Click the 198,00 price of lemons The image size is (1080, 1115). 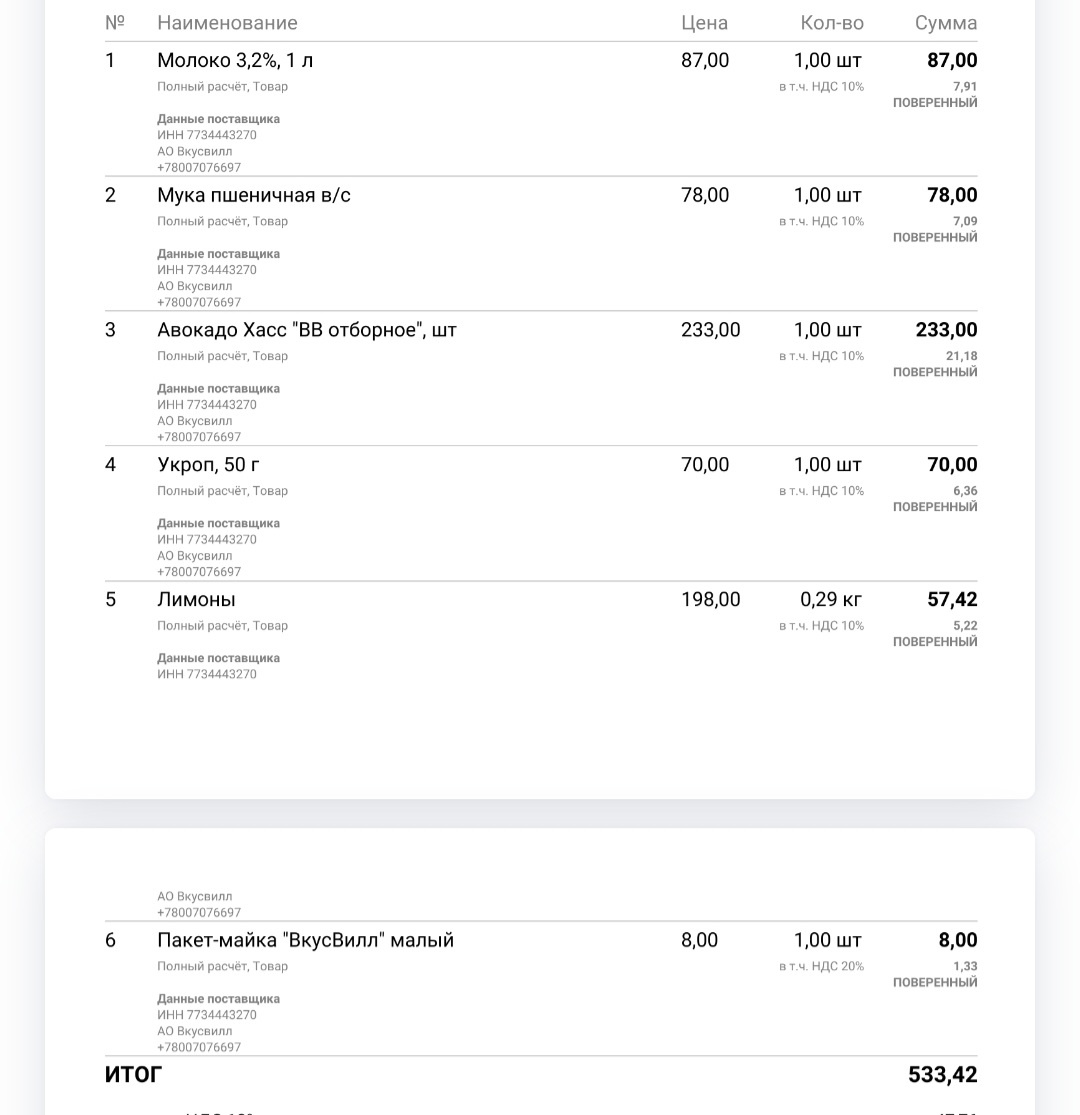tap(710, 600)
